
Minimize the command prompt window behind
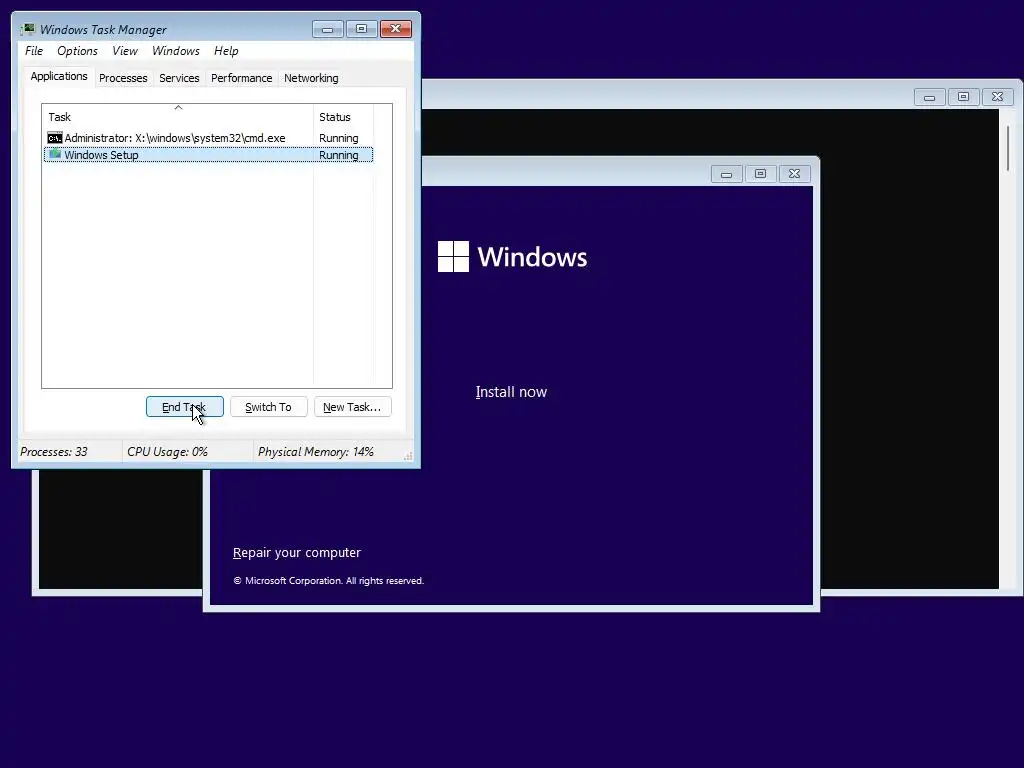coord(929,97)
